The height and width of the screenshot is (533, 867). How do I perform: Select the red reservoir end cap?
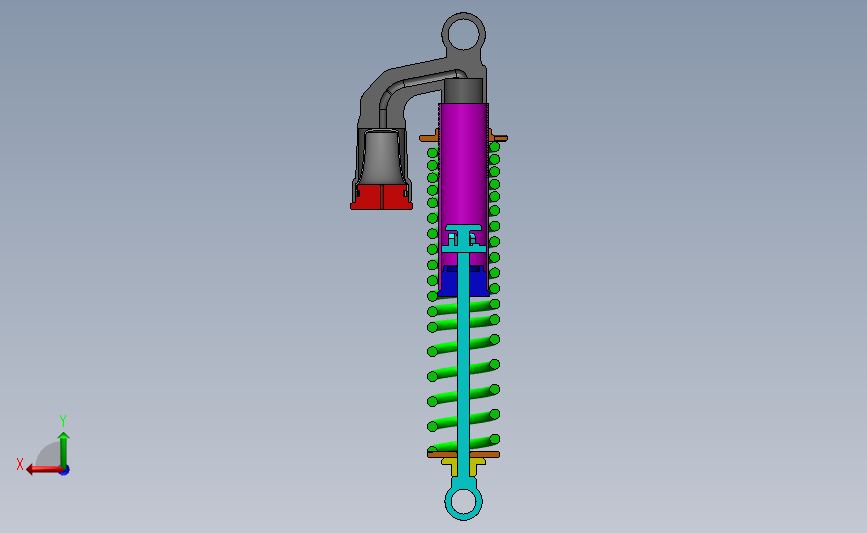point(382,197)
